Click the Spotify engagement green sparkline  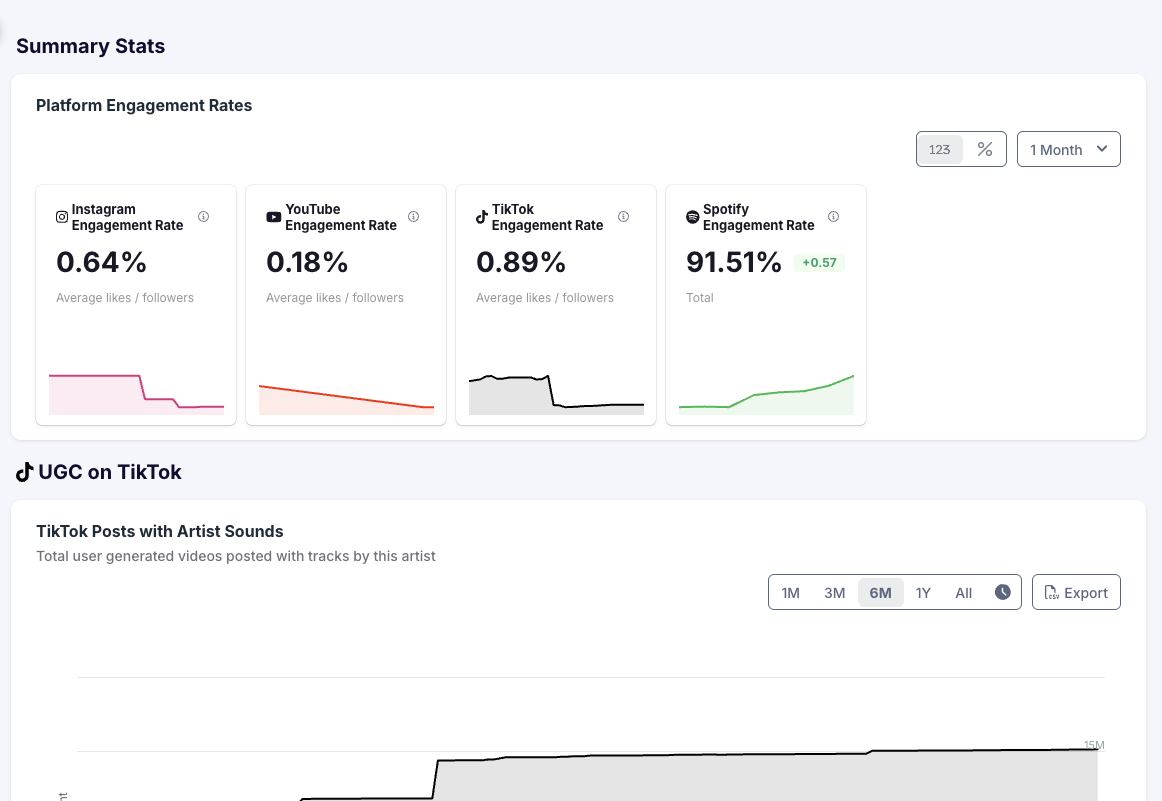click(x=766, y=395)
